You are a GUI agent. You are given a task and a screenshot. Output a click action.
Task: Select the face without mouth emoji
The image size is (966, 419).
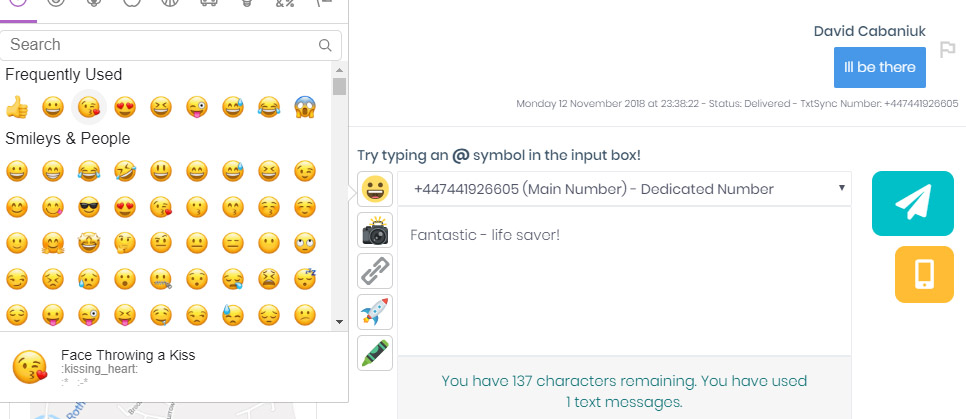[x=269, y=243]
